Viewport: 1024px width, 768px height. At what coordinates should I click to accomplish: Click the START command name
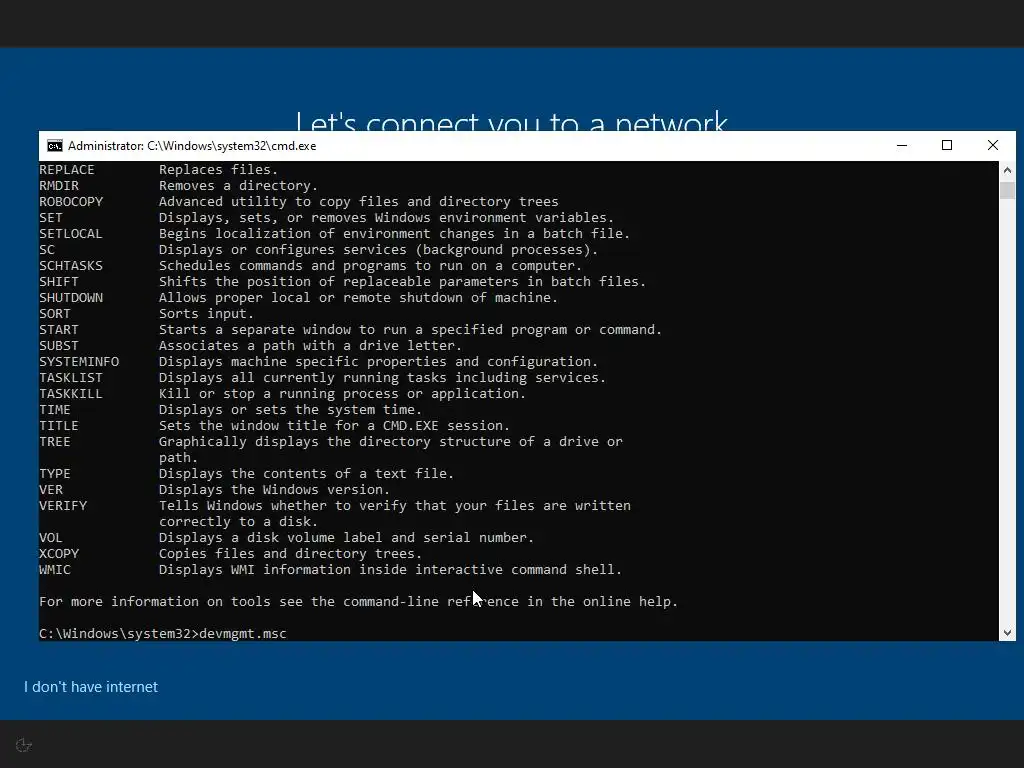click(x=59, y=330)
